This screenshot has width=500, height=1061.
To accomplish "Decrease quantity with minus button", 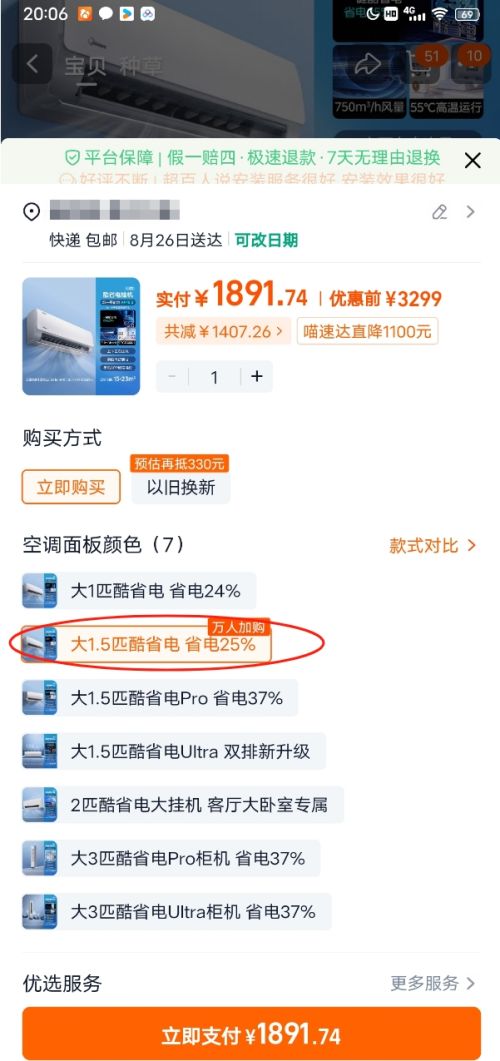I will pyautogui.click(x=172, y=376).
